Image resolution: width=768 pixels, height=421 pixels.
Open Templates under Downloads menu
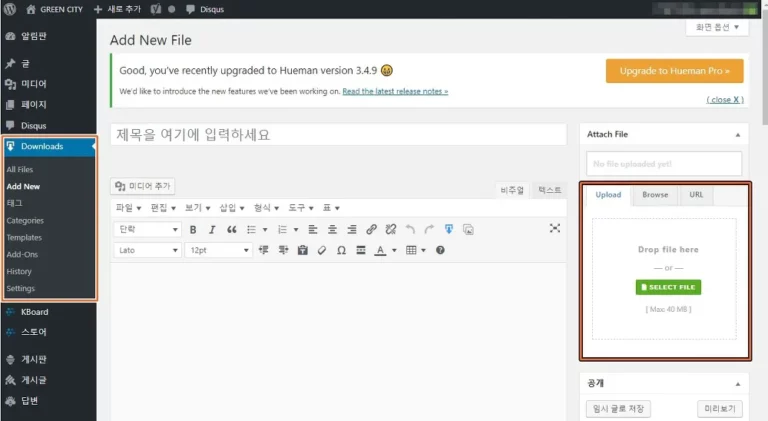pyautogui.click(x=24, y=237)
